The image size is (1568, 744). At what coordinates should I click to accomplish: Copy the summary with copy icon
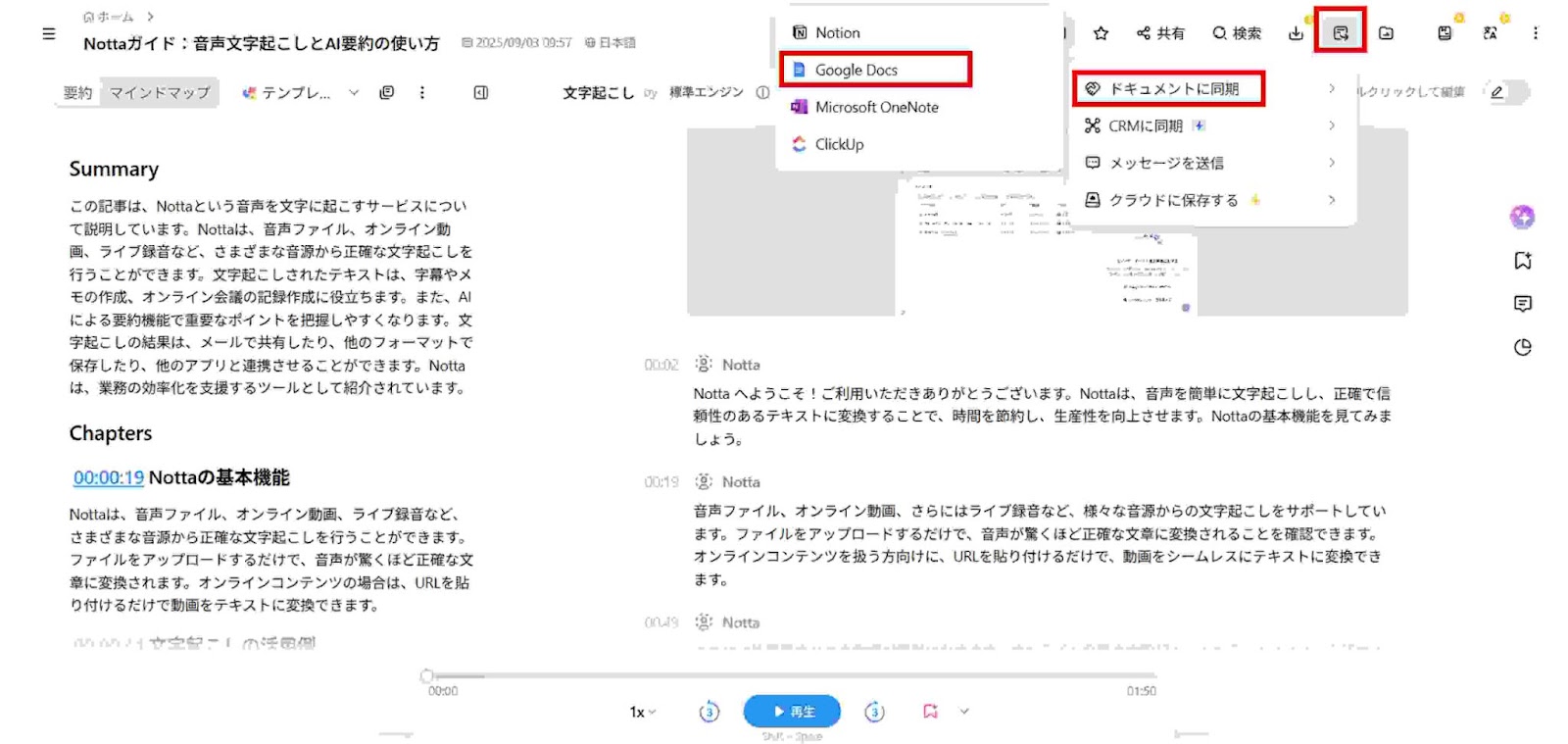coord(387,92)
